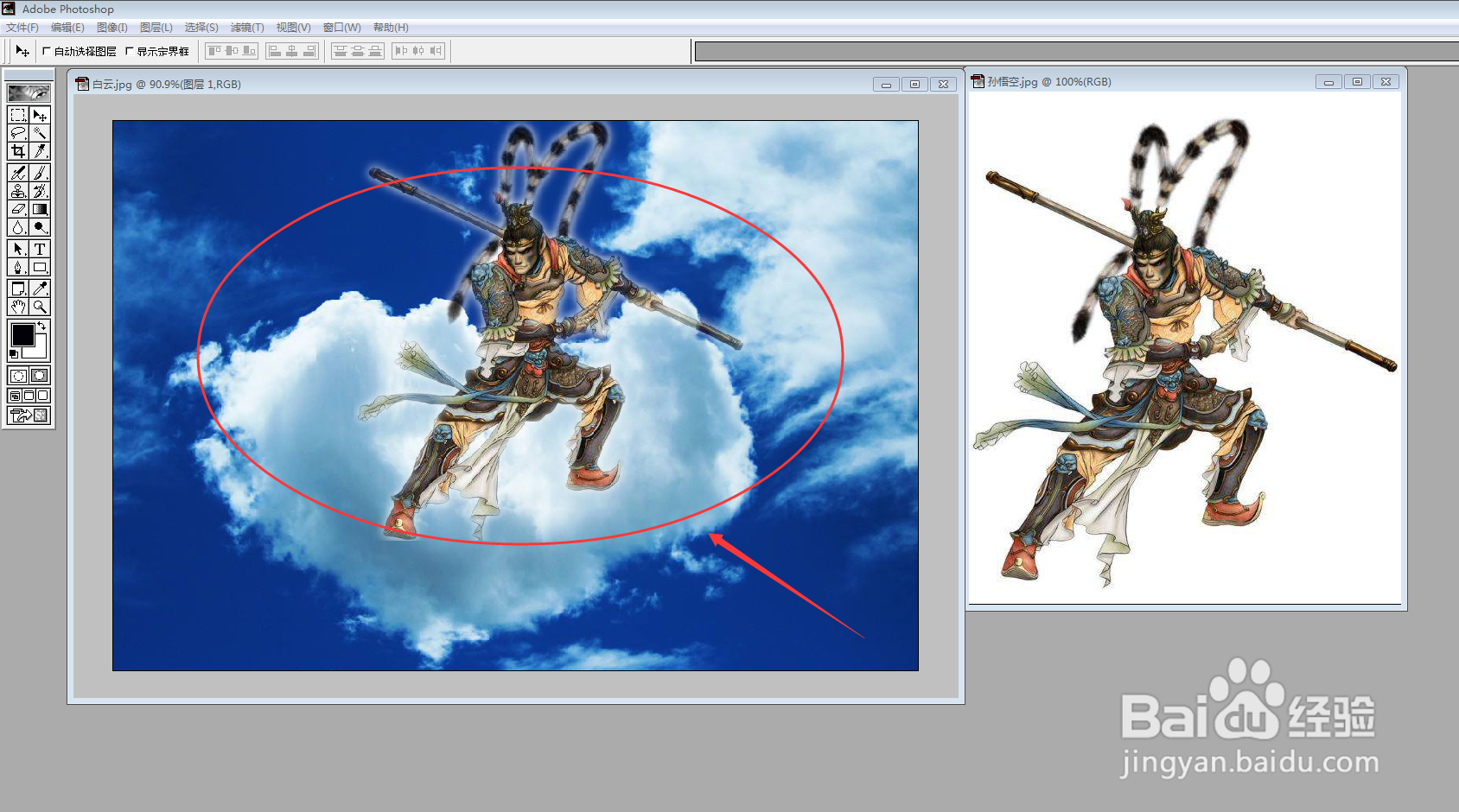Image resolution: width=1459 pixels, height=812 pixels.
Task: Switch to Standard editing mode
Action: click(17, 376)
